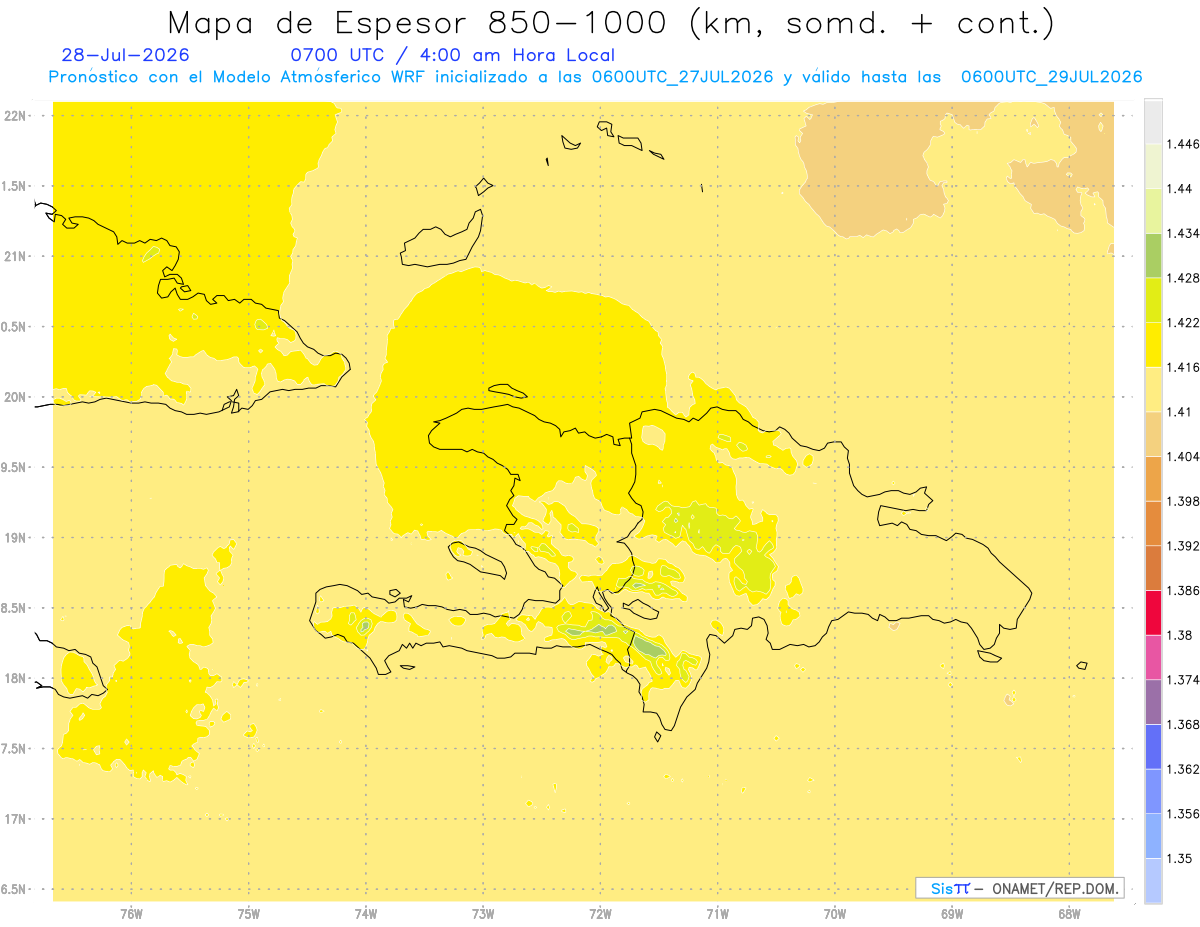1200x927 pixels.
Task: Click the legend value '1.35'
Action: [1179, 859]
